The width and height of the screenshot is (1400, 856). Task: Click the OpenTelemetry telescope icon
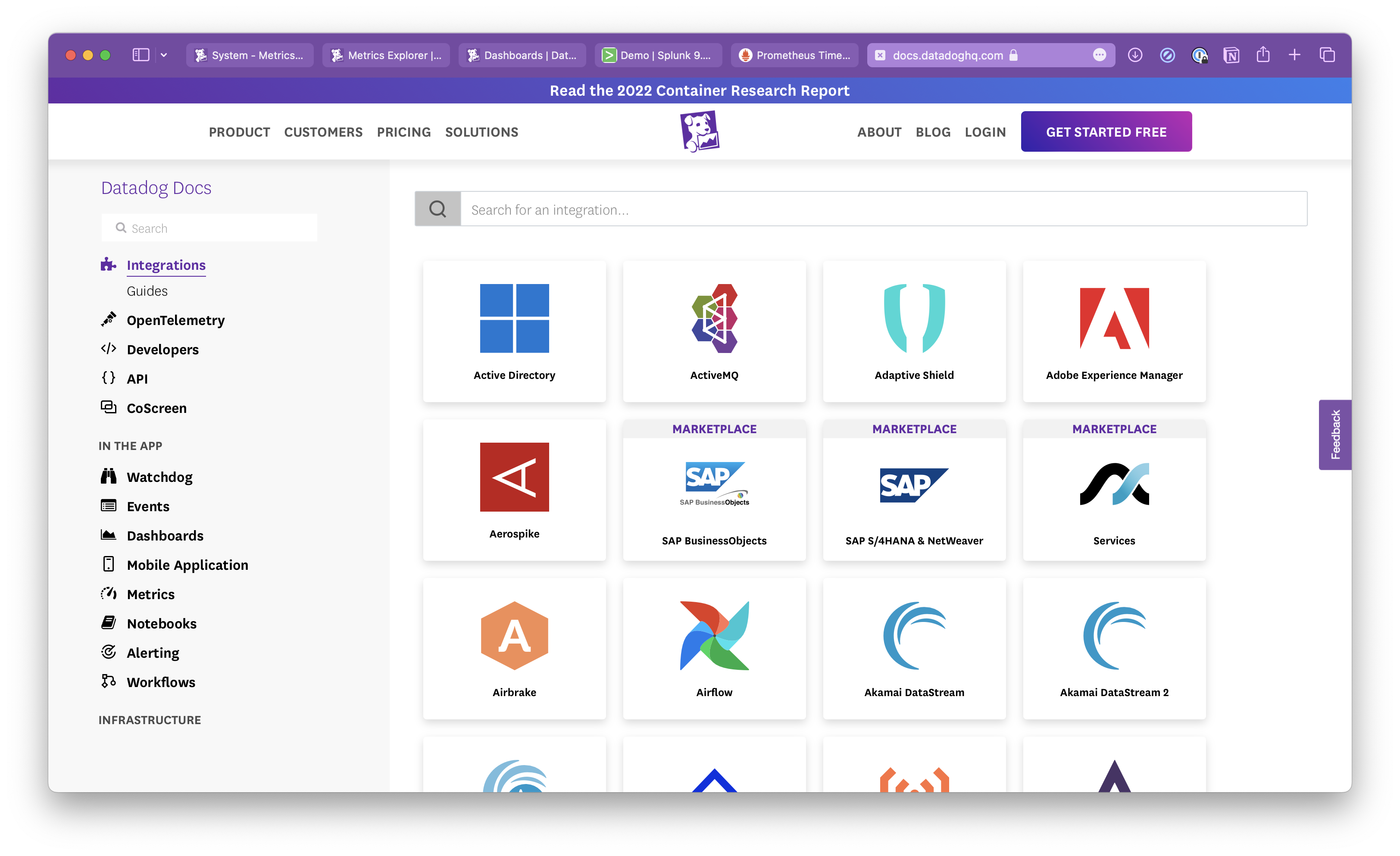pos(109,320)
